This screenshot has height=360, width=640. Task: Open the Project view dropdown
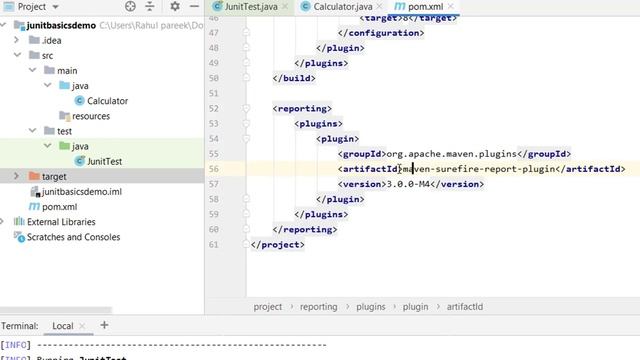tap(56, 7)
